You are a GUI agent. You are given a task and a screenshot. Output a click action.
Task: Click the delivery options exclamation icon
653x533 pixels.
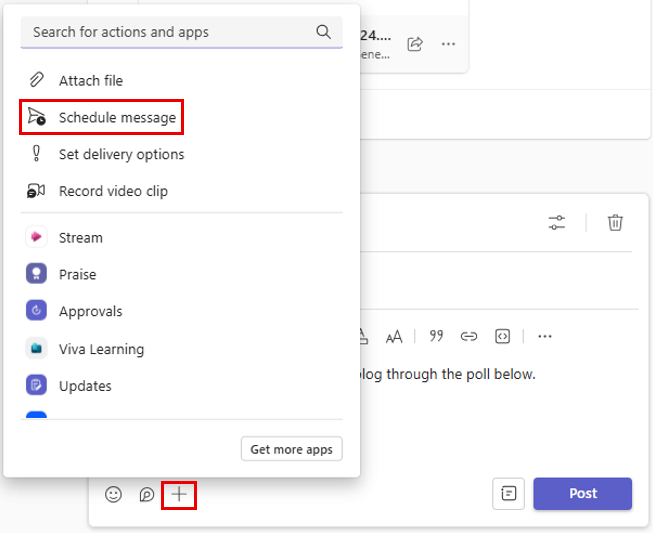point(36,153)
